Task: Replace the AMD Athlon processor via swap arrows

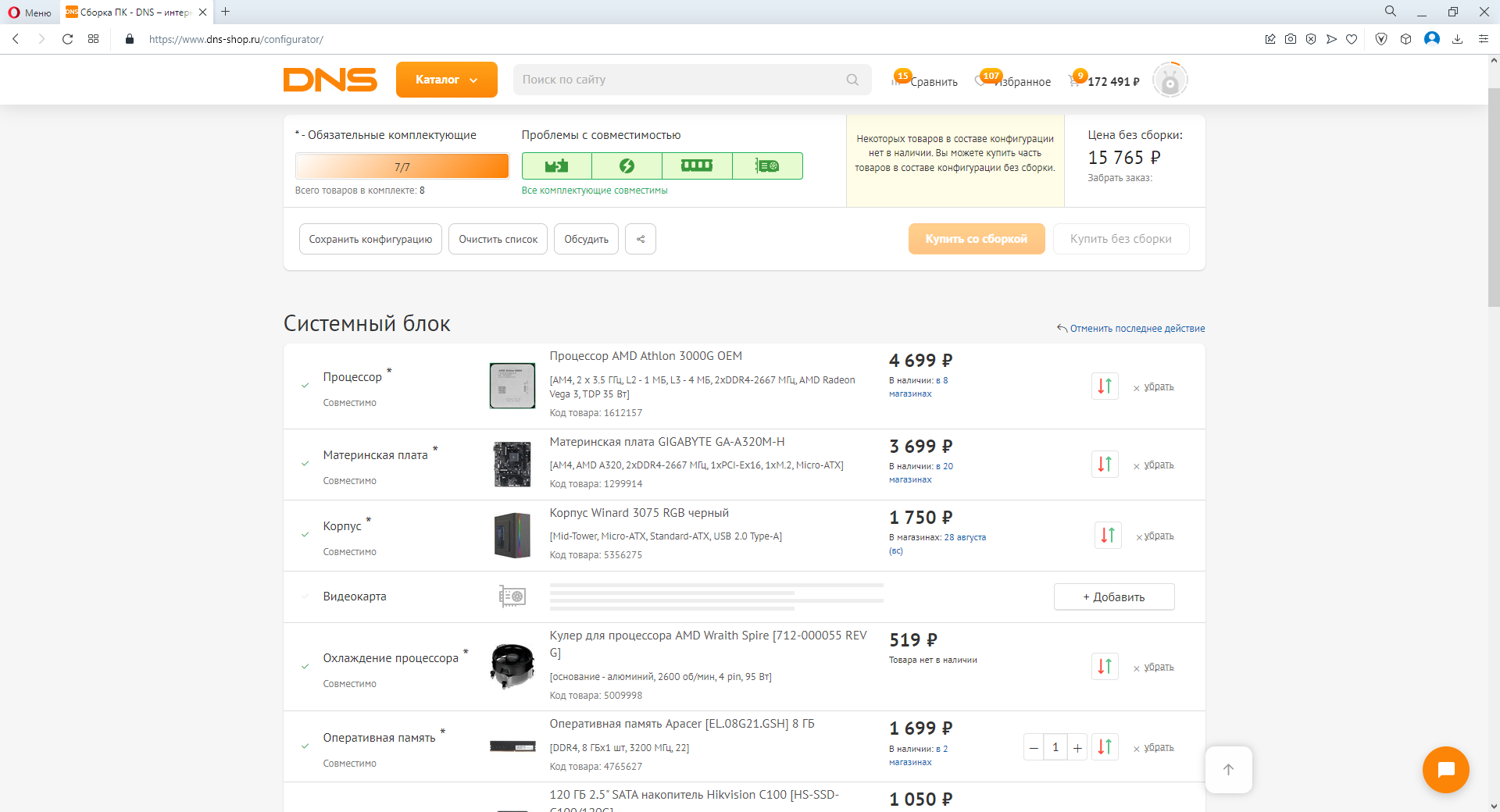Action: point(1105,386)
